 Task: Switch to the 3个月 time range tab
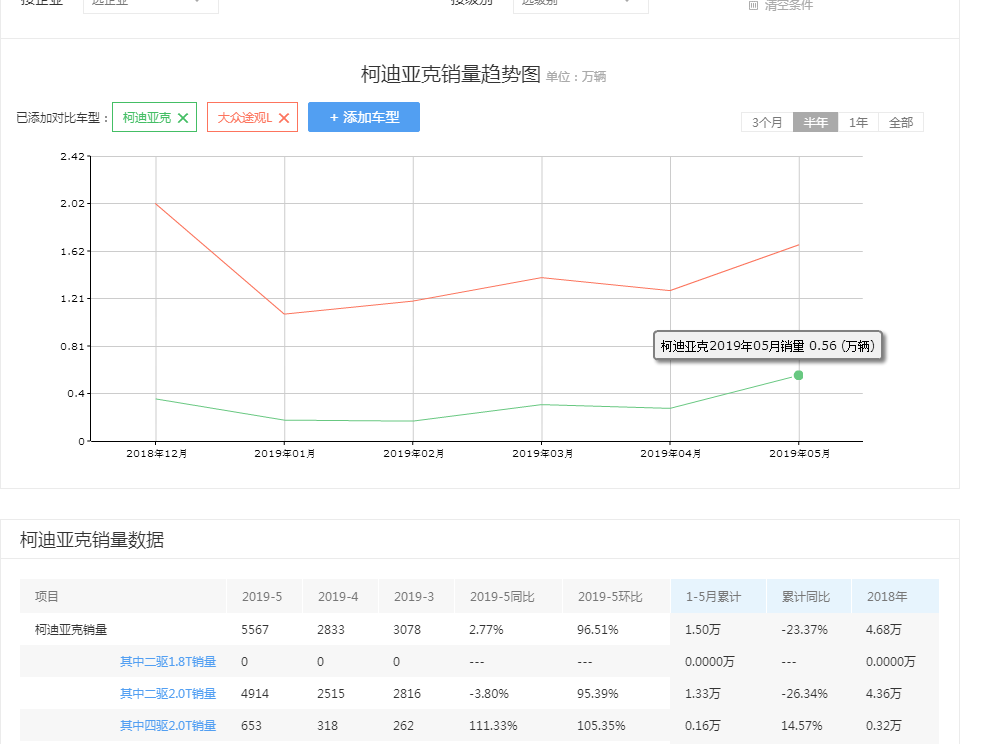coord(765,121)
